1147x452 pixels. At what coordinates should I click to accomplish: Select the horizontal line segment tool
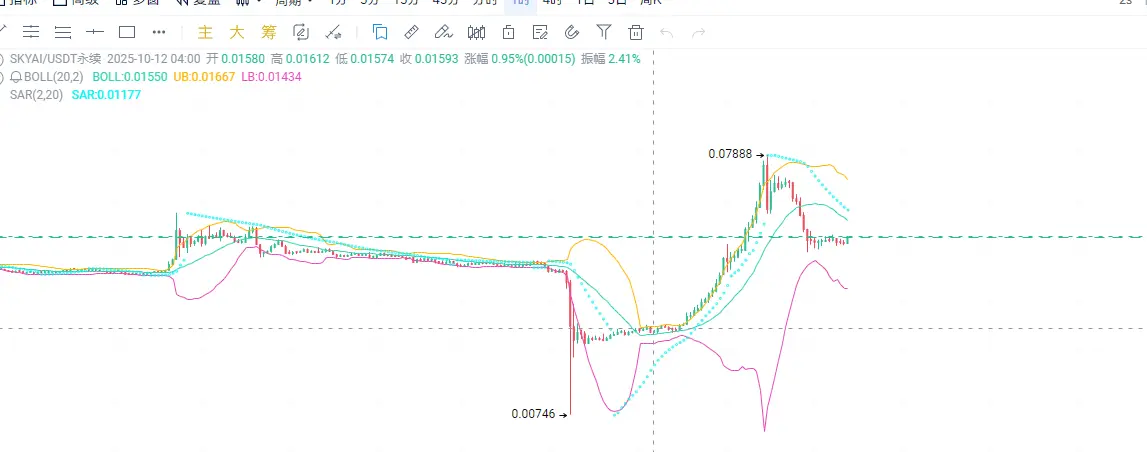click(x=95, y=31)
